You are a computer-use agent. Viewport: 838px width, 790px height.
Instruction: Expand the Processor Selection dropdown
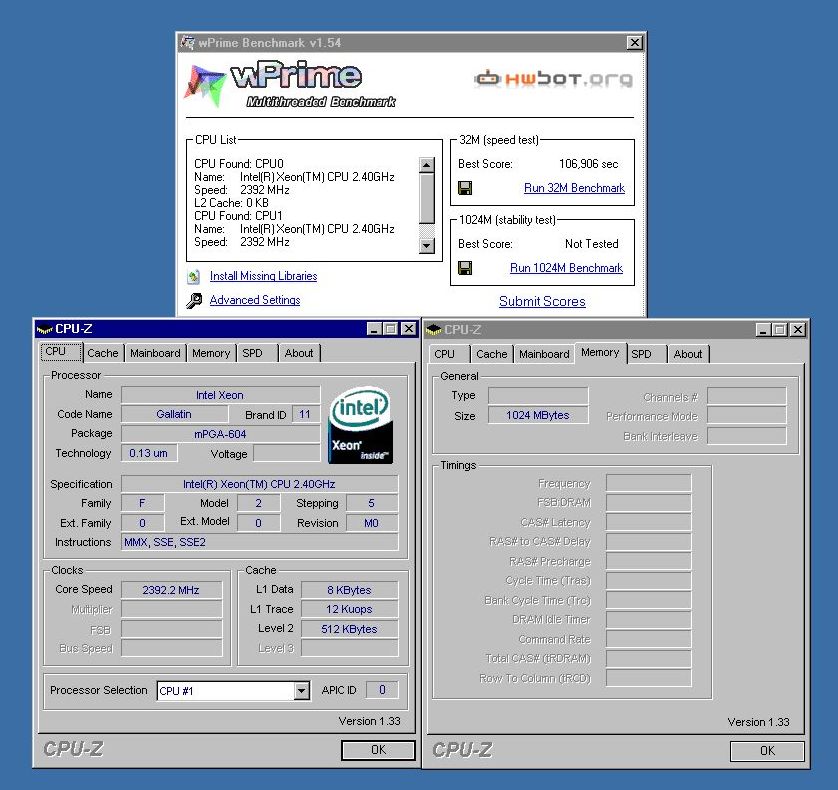pyautogui.click(x=302, y=691)
